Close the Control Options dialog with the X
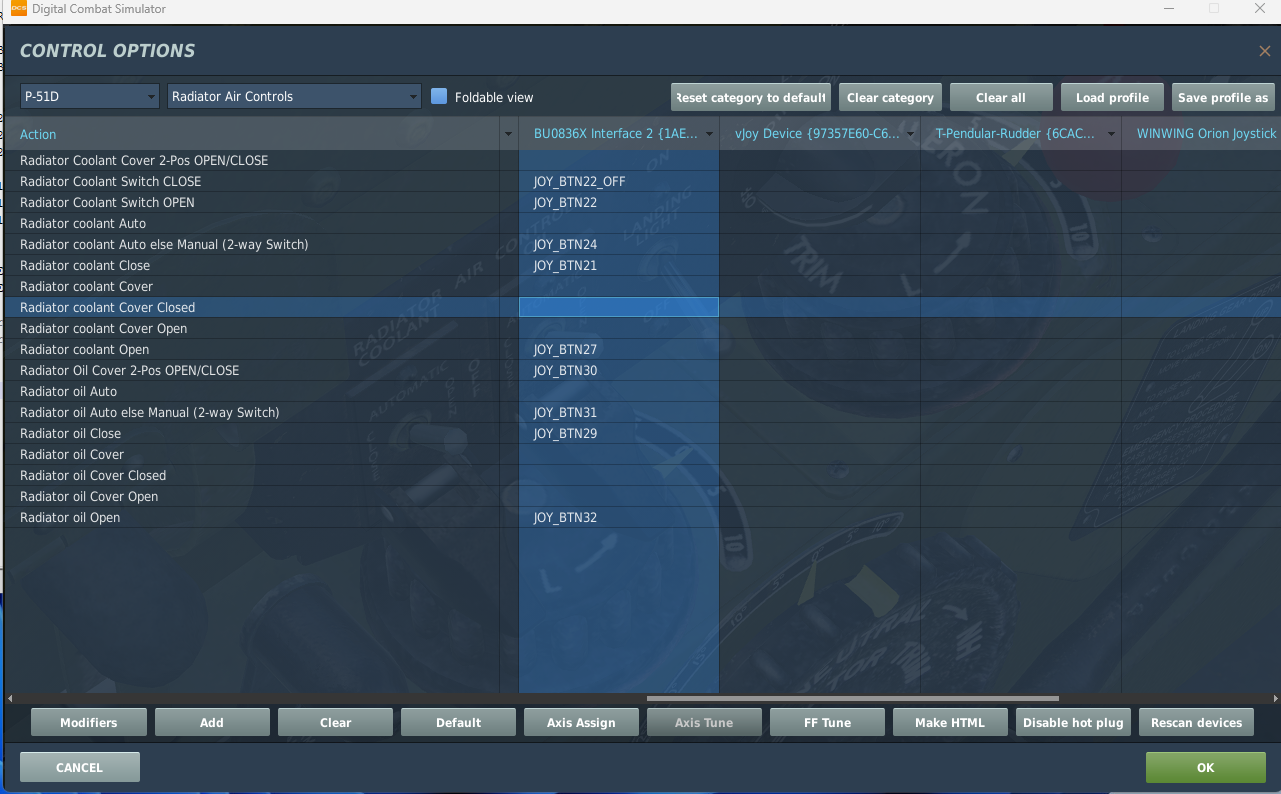The height and width of the screenshot is (794, 1281). pyautogui.click(x=1264, y=51)
